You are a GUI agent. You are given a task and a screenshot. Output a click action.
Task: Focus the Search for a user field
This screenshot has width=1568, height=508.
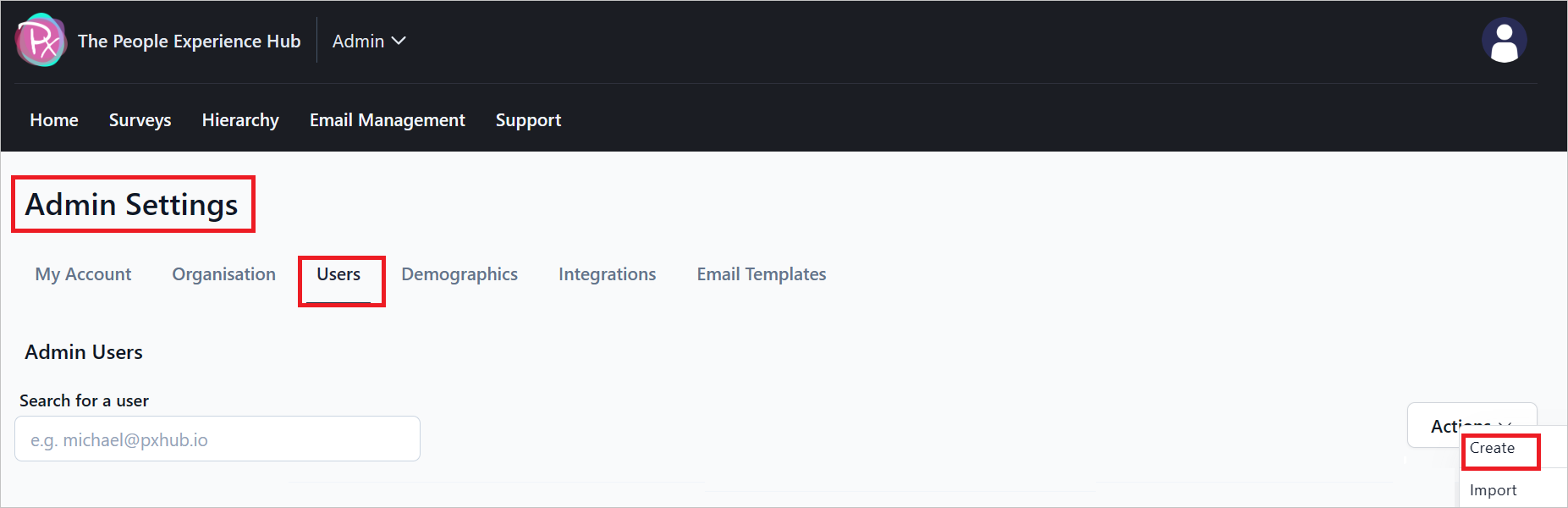point(217,439)
